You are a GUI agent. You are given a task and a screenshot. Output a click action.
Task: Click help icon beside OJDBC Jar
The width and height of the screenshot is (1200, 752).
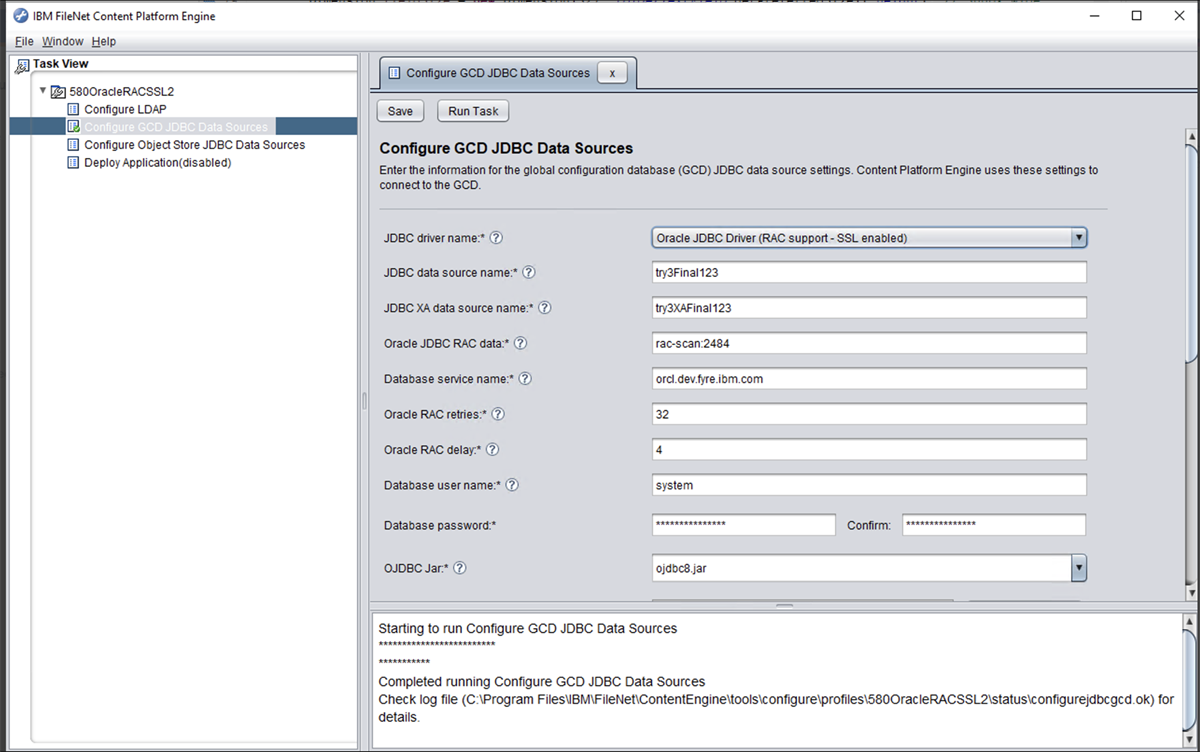click(x=459, y=568)
